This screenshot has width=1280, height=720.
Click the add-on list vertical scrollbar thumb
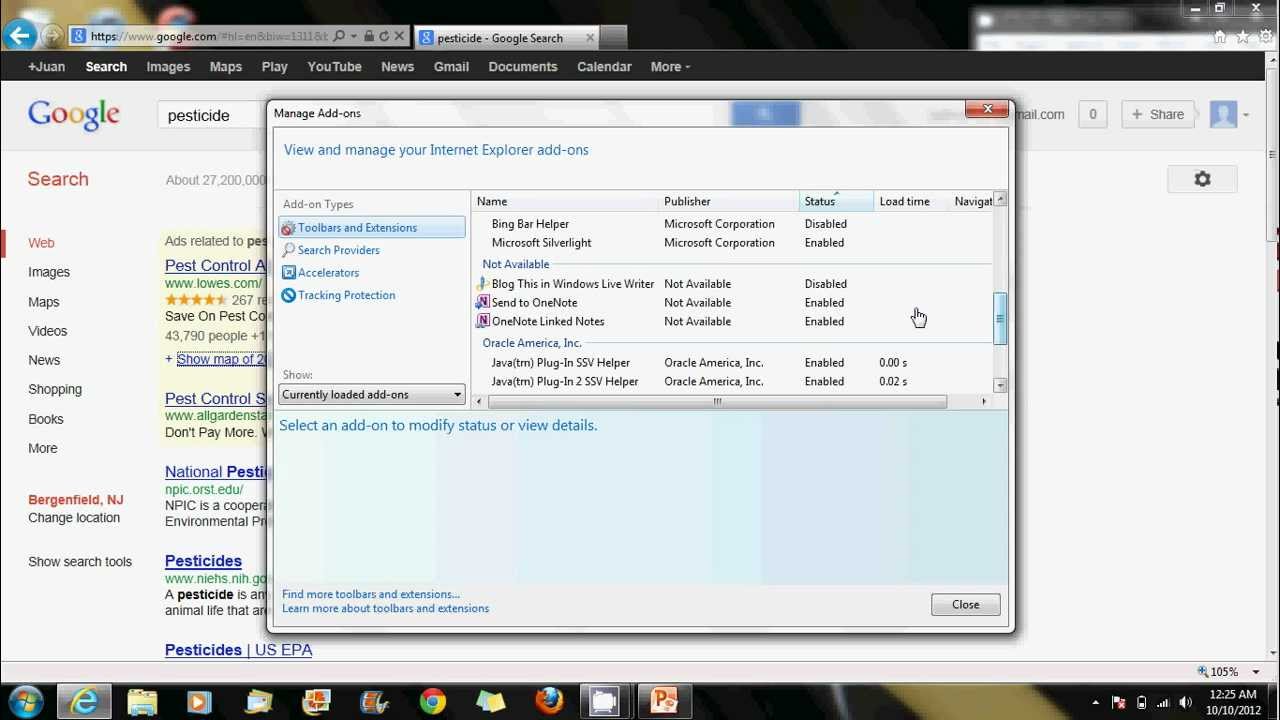[x=1000, y=319]
